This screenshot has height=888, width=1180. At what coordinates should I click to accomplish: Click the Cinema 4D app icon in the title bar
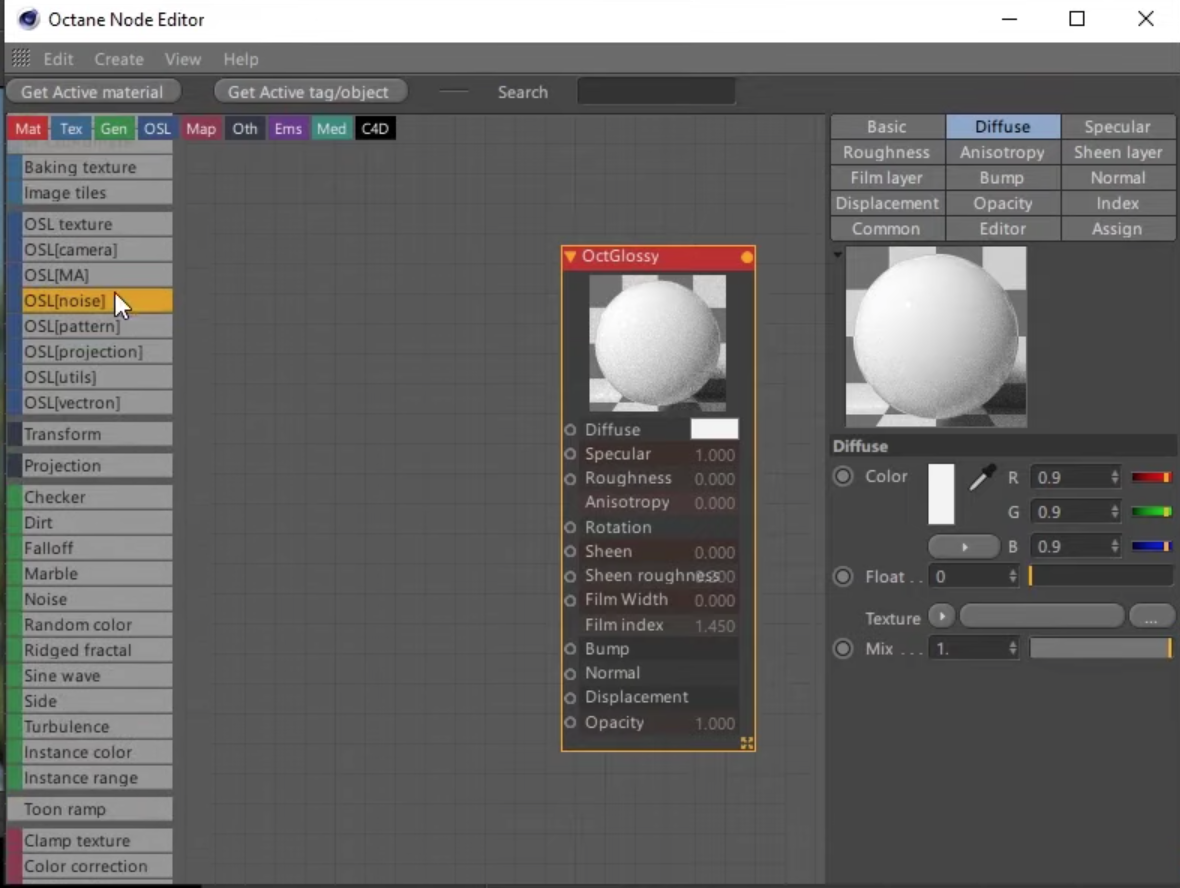tap(29, 19)
